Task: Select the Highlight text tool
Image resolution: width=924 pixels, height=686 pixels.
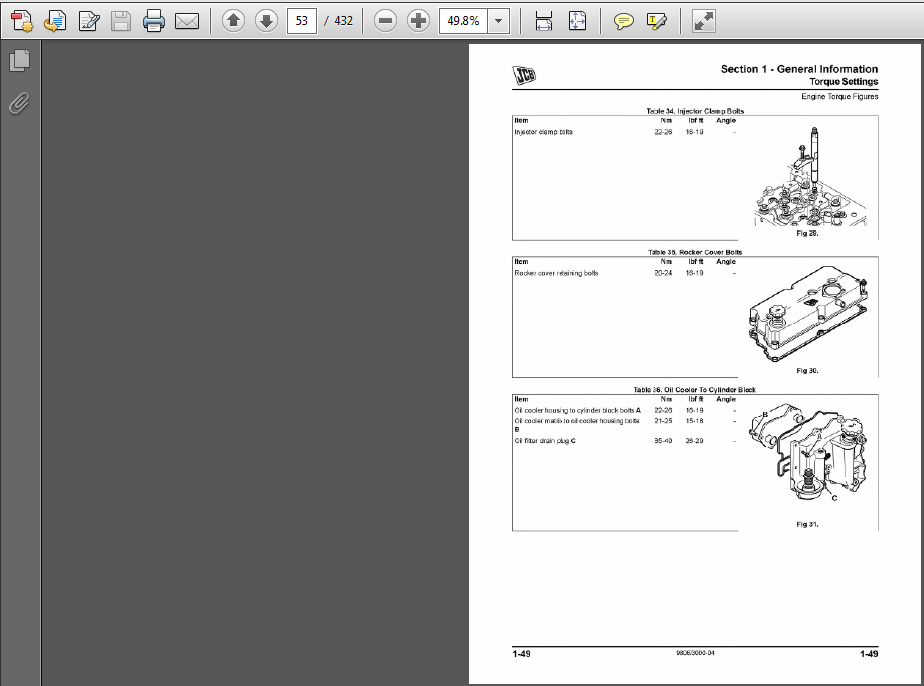Action: (656, 22)
